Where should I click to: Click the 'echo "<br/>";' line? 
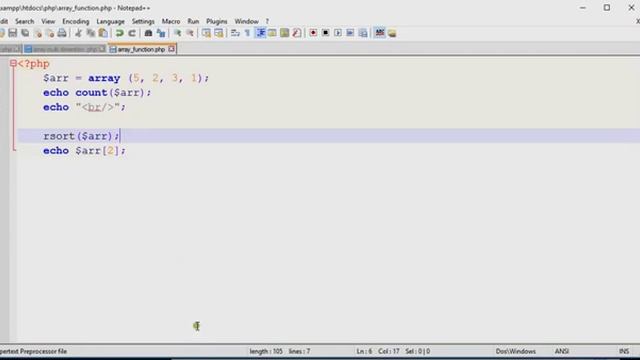pyautogui.click(x=84, y=107)
